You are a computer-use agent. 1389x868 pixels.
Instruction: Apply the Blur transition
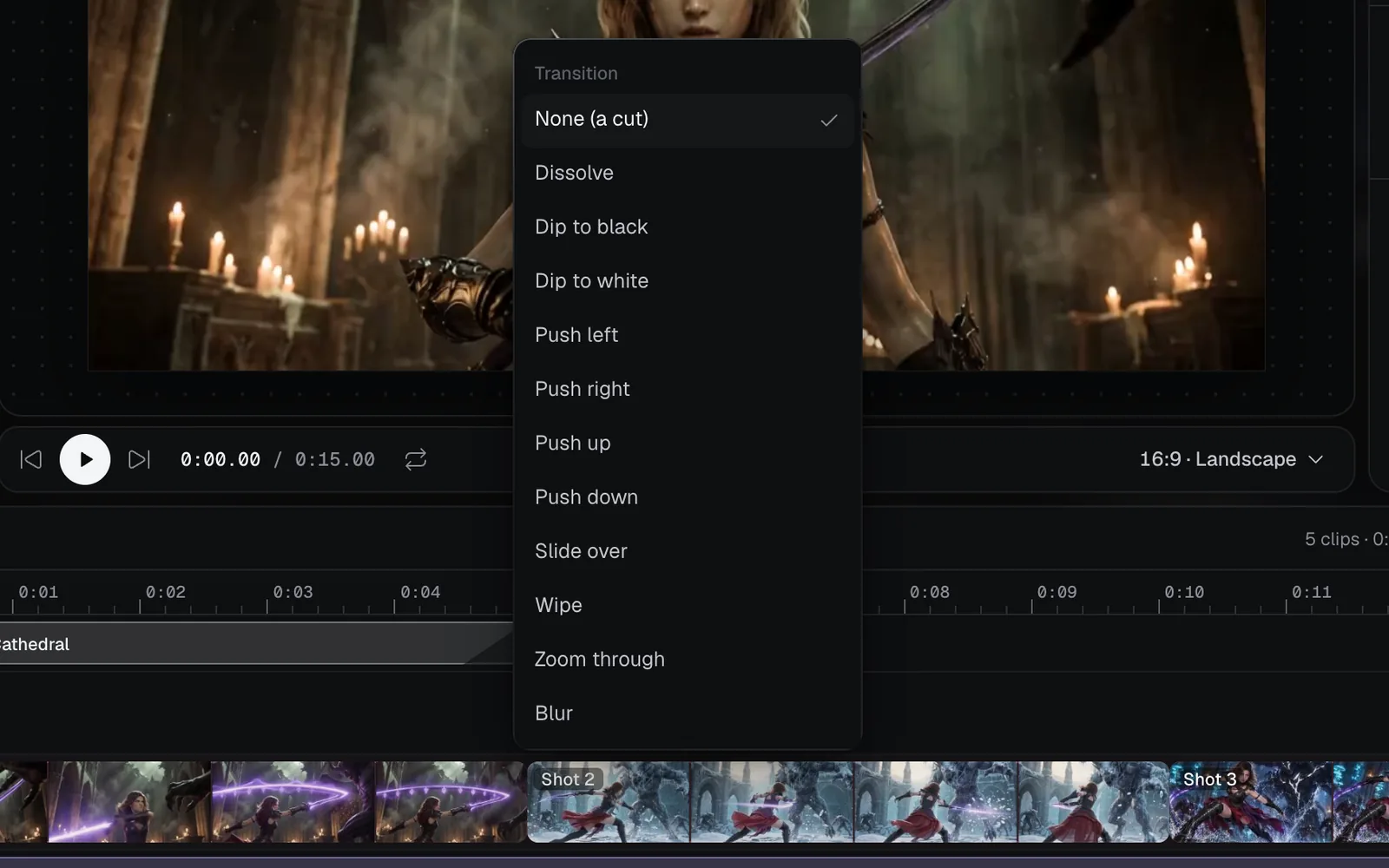pos(688,713)
